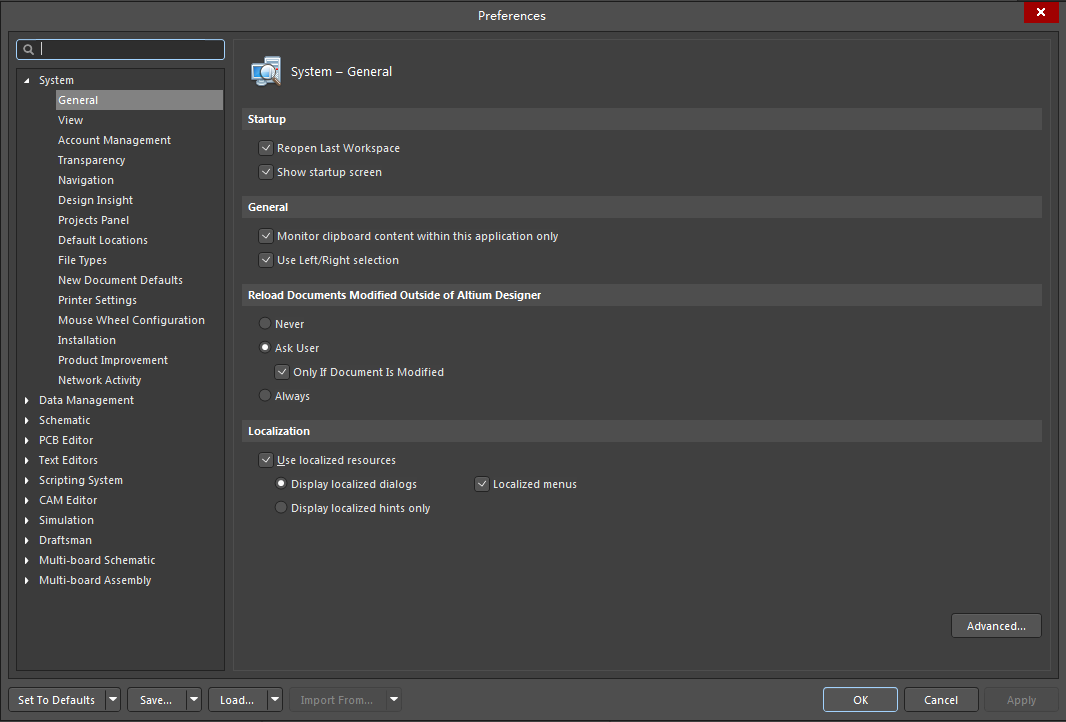Select the Never reload option

[265, 324]
